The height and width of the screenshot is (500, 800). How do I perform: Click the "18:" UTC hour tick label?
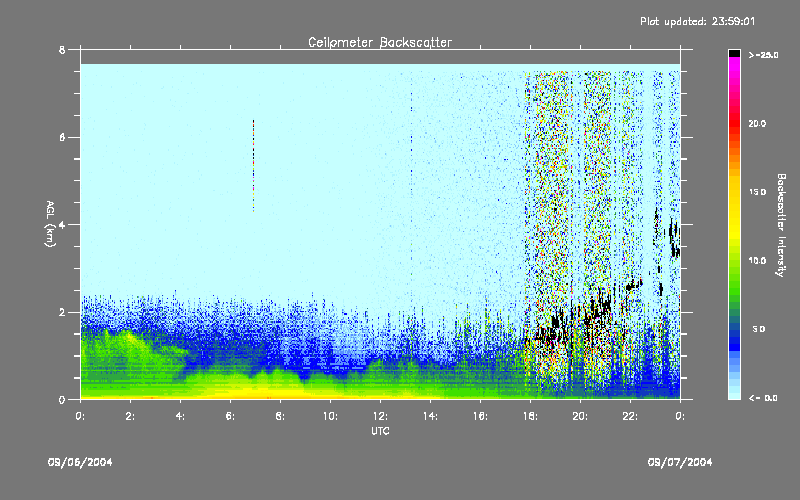[x=530, y=416]
